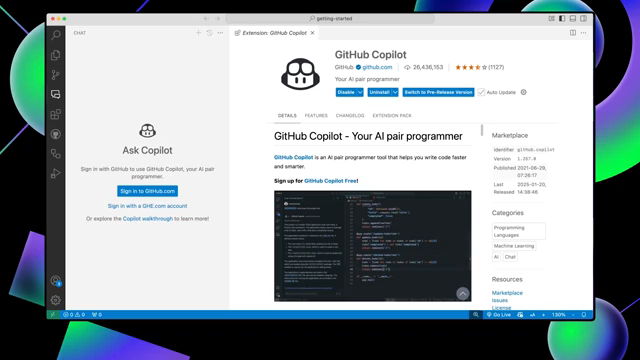Open the Manage gear in activity bar

[x=56, y=300]
